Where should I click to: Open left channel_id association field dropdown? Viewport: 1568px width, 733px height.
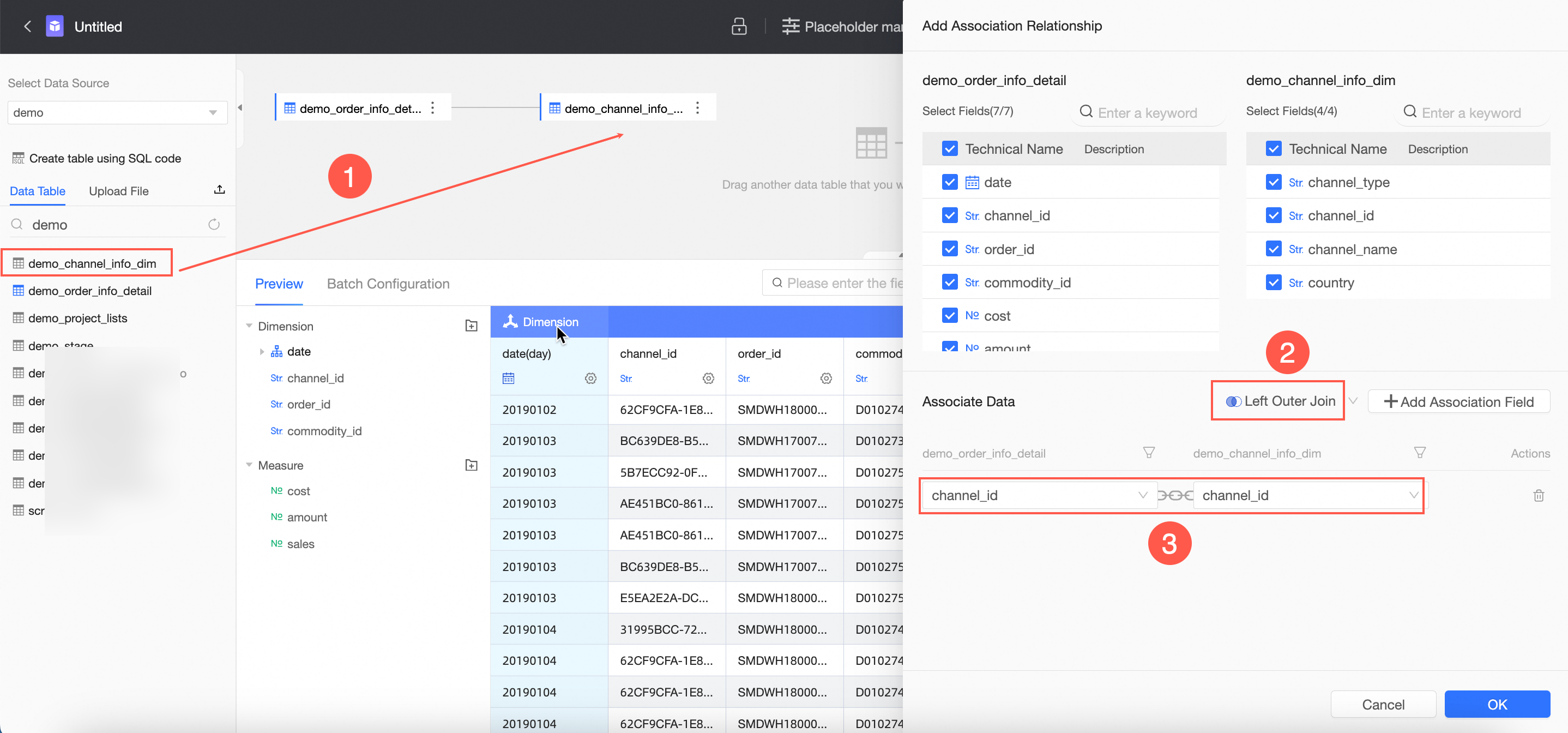tap(1039, 496)
